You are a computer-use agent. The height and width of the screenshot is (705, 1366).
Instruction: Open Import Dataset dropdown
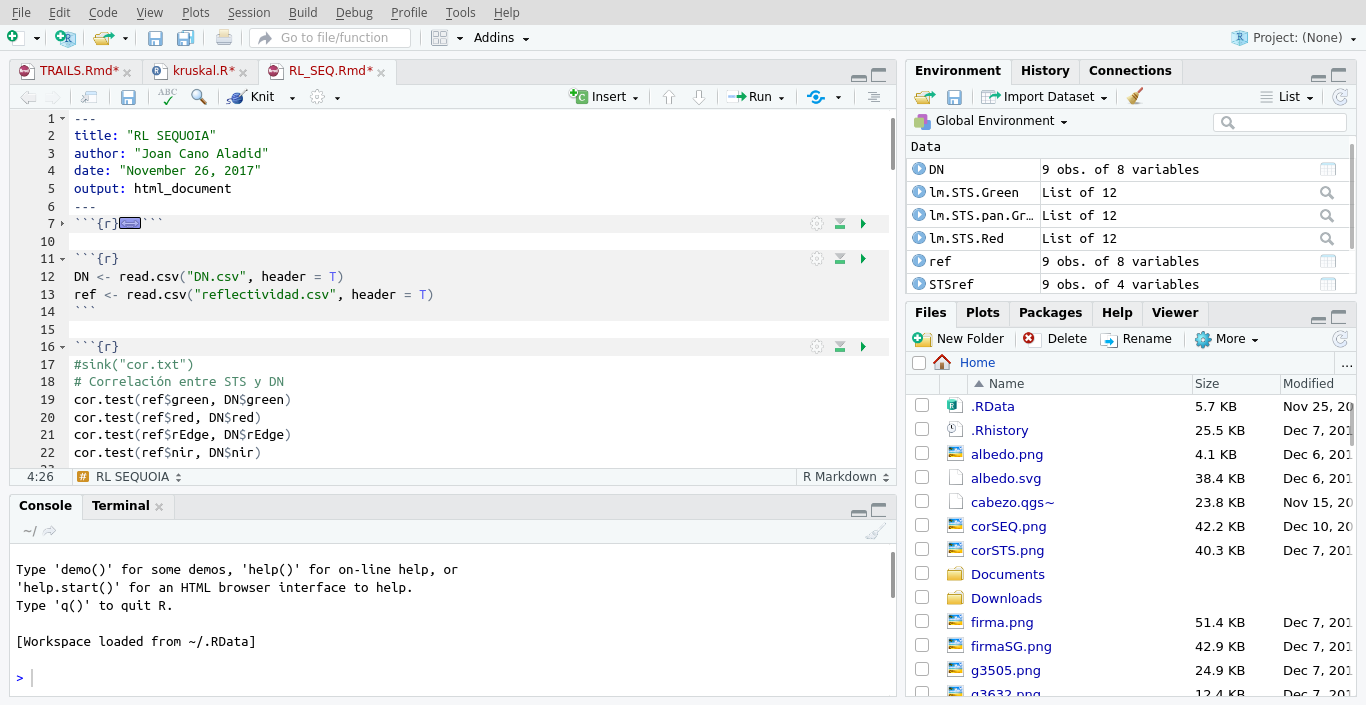coord(1045,97)
